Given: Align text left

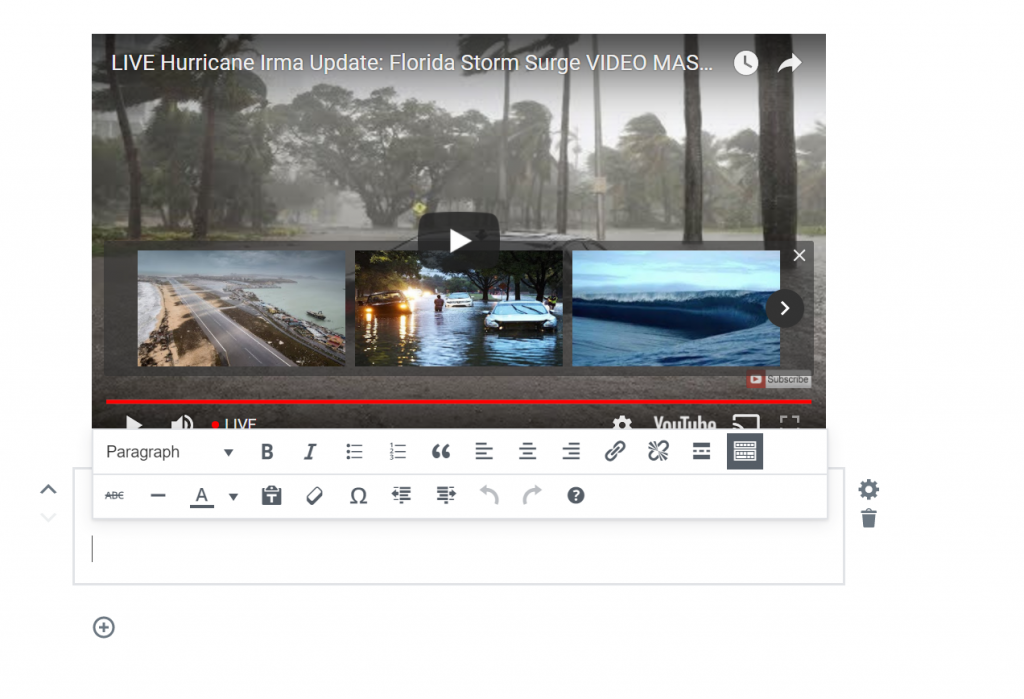Looking at the screenshot, I should (x=484, y=451).
